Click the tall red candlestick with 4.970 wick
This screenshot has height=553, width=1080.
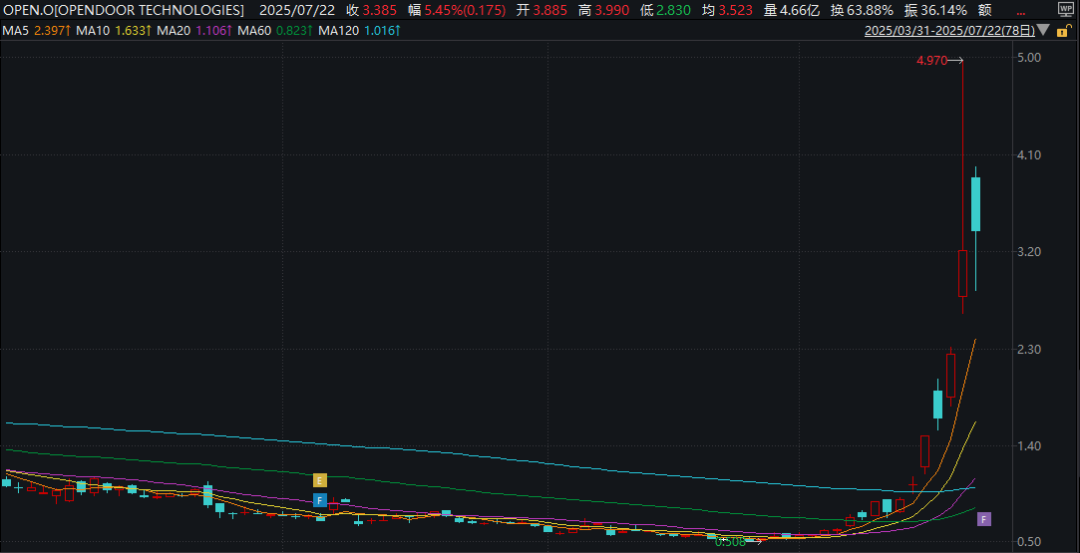coord(962,273)
